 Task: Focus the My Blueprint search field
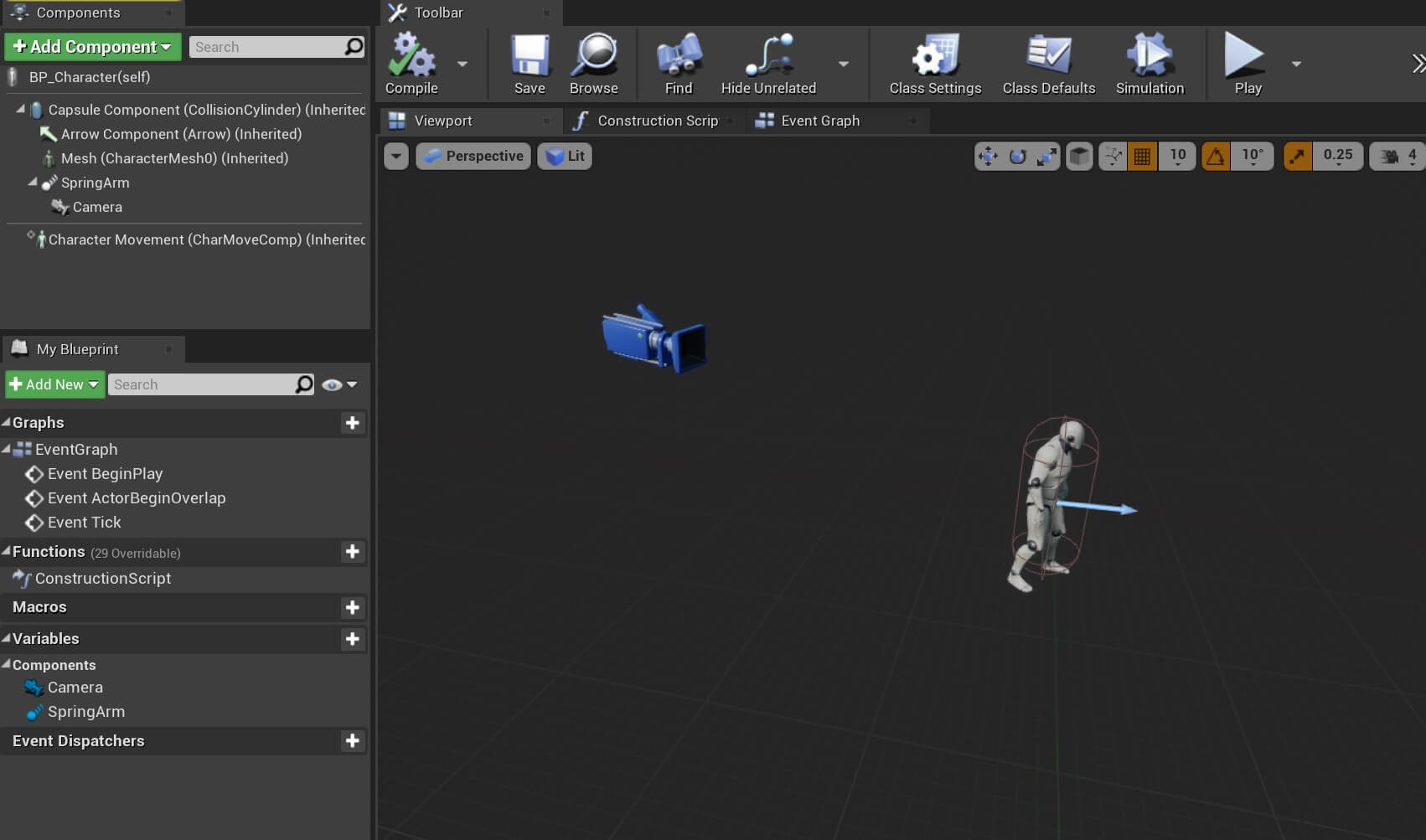[201, 384]
